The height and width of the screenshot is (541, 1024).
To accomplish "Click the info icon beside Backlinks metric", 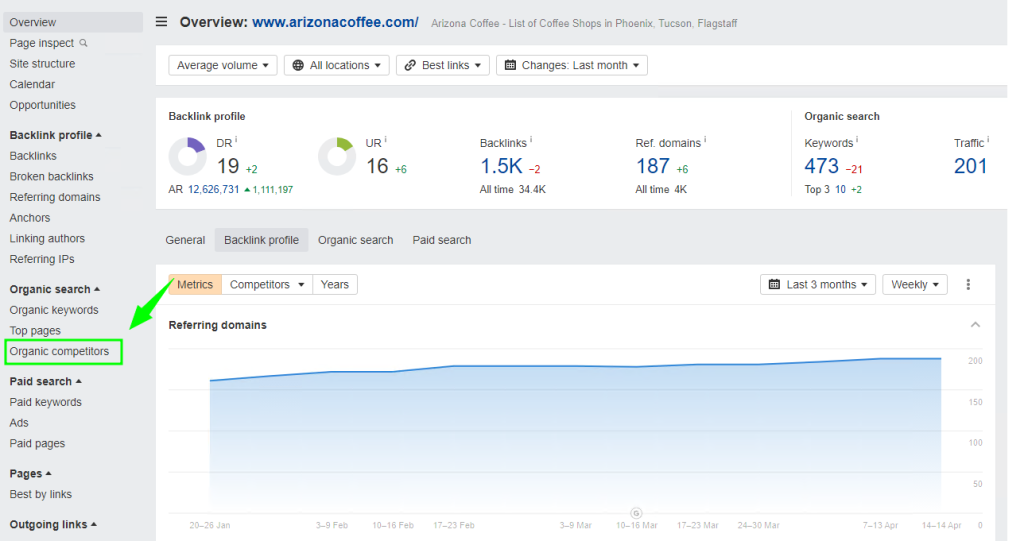I will 531,141.
